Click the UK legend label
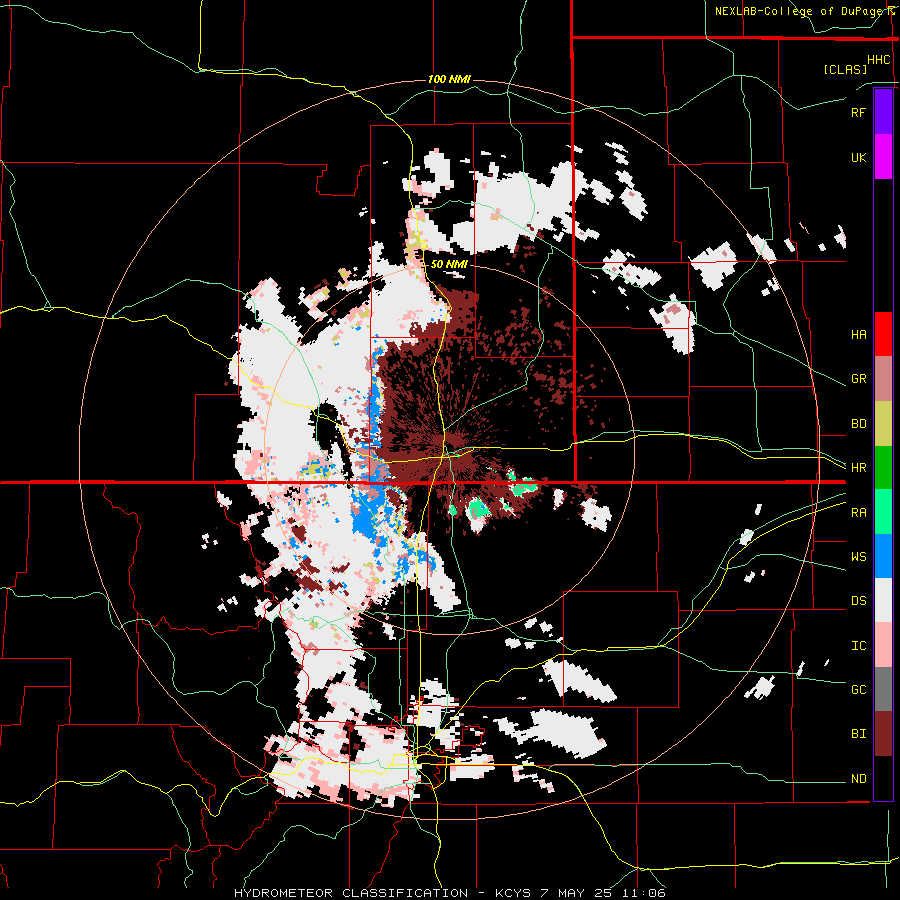Image resolution: width=900 pixels, height=900 pixels. click(x=858, y=157)
